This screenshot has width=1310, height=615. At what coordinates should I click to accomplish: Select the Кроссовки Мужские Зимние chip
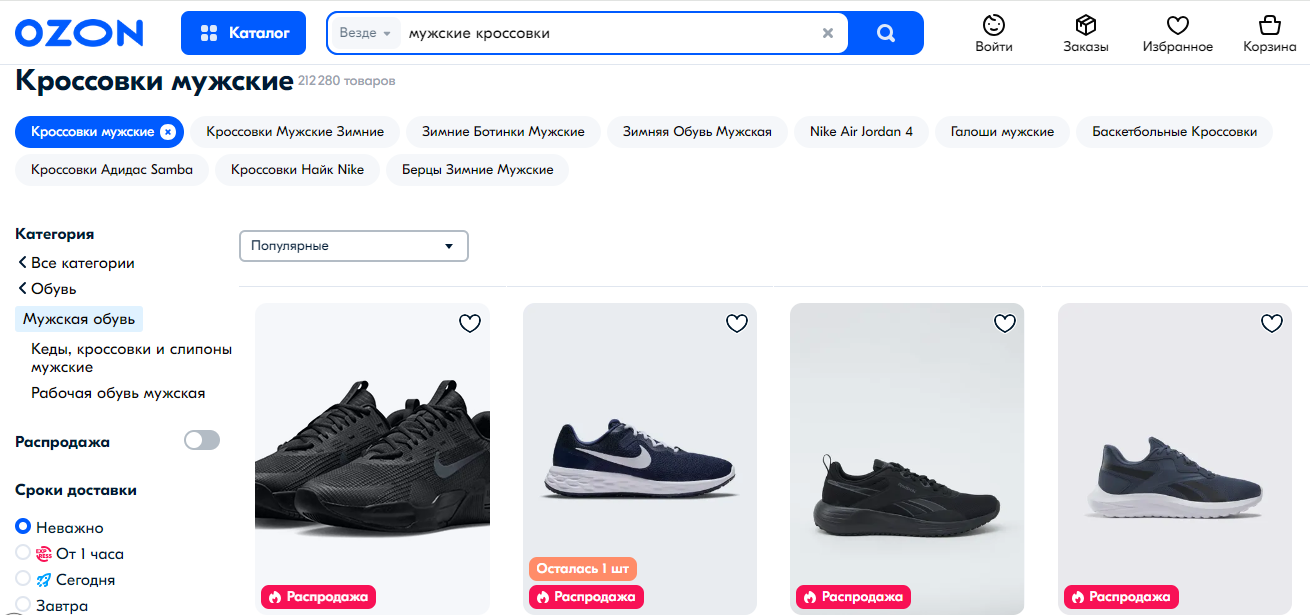(295, 132)
